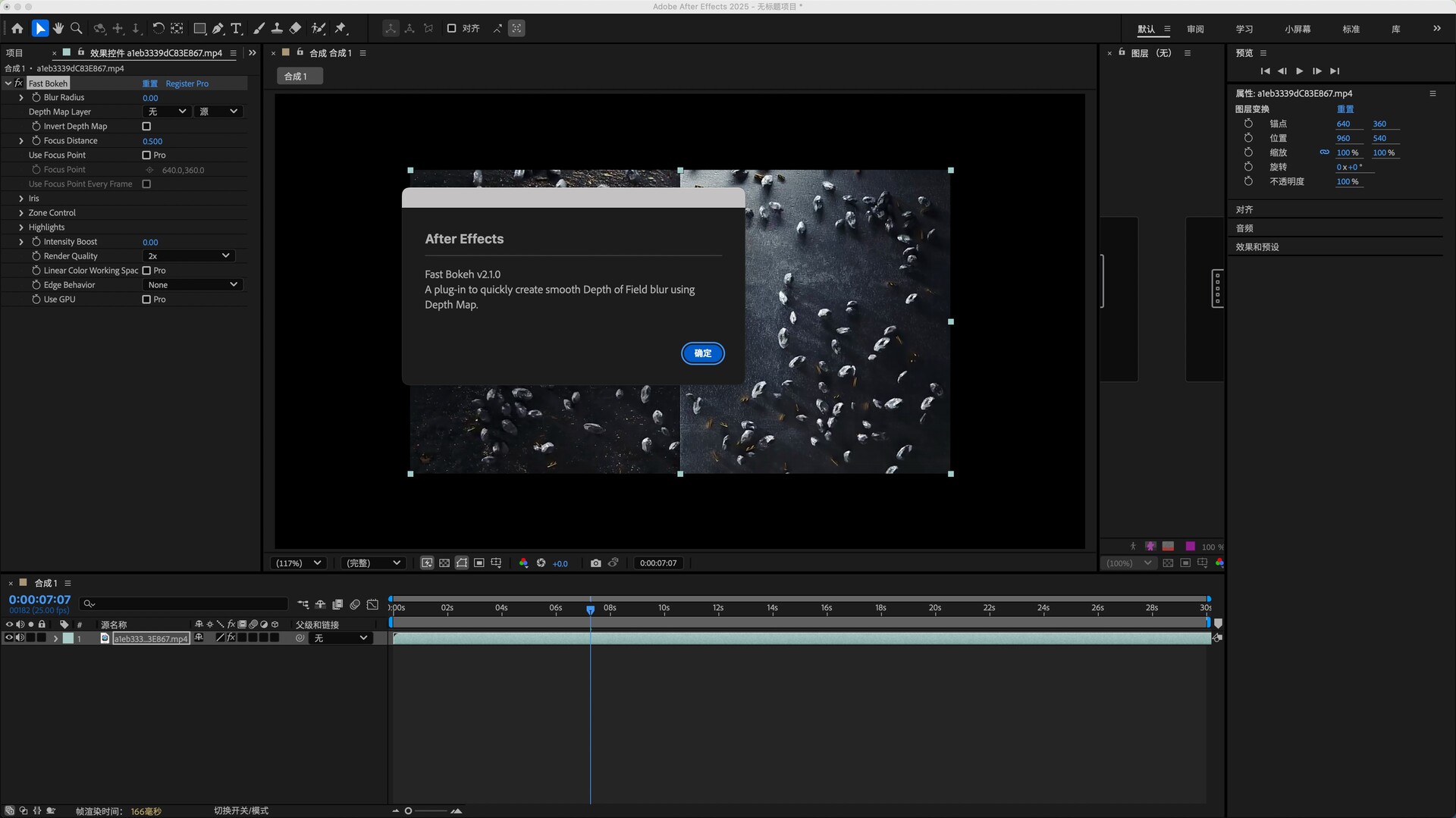The width and height of the screenshot is (1456, 818).
Task: Switch to the 学习 workspace tab
Action: pos(1244,29)
